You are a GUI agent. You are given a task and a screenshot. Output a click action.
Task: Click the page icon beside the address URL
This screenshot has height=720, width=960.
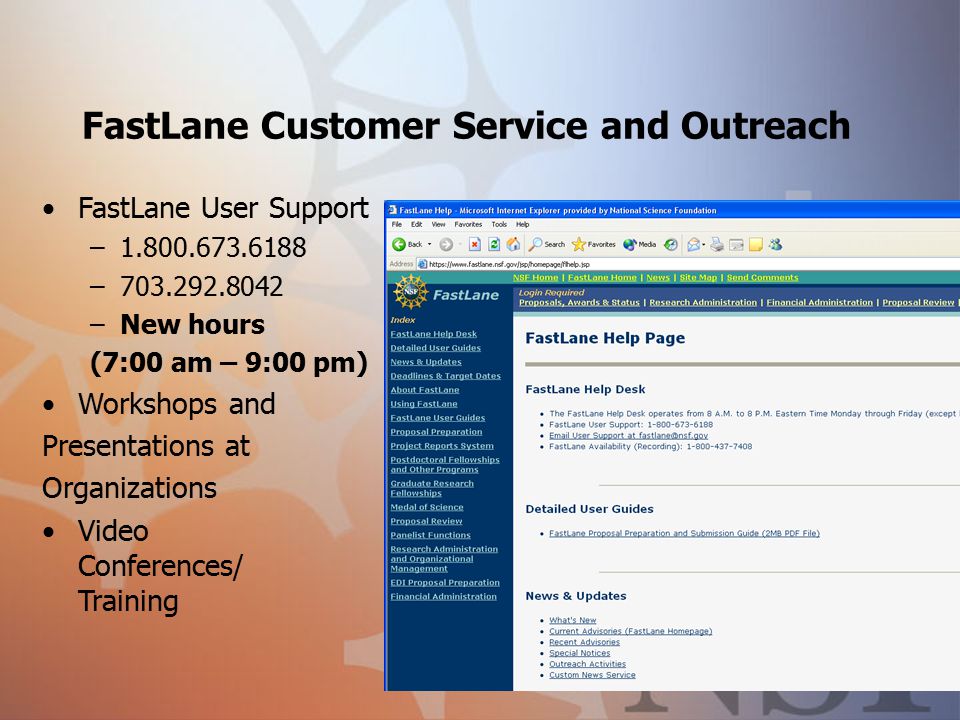(422, 264)
